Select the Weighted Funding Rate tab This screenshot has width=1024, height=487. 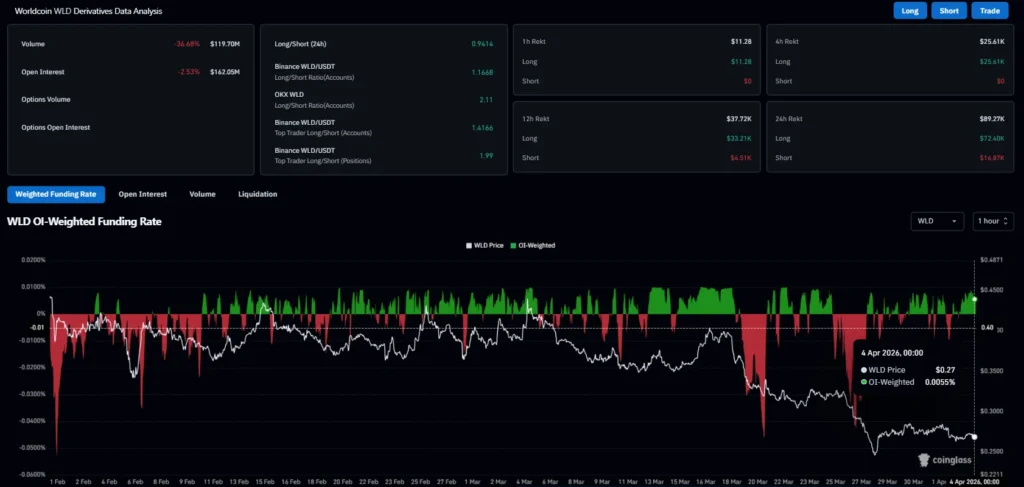point(56,194)
